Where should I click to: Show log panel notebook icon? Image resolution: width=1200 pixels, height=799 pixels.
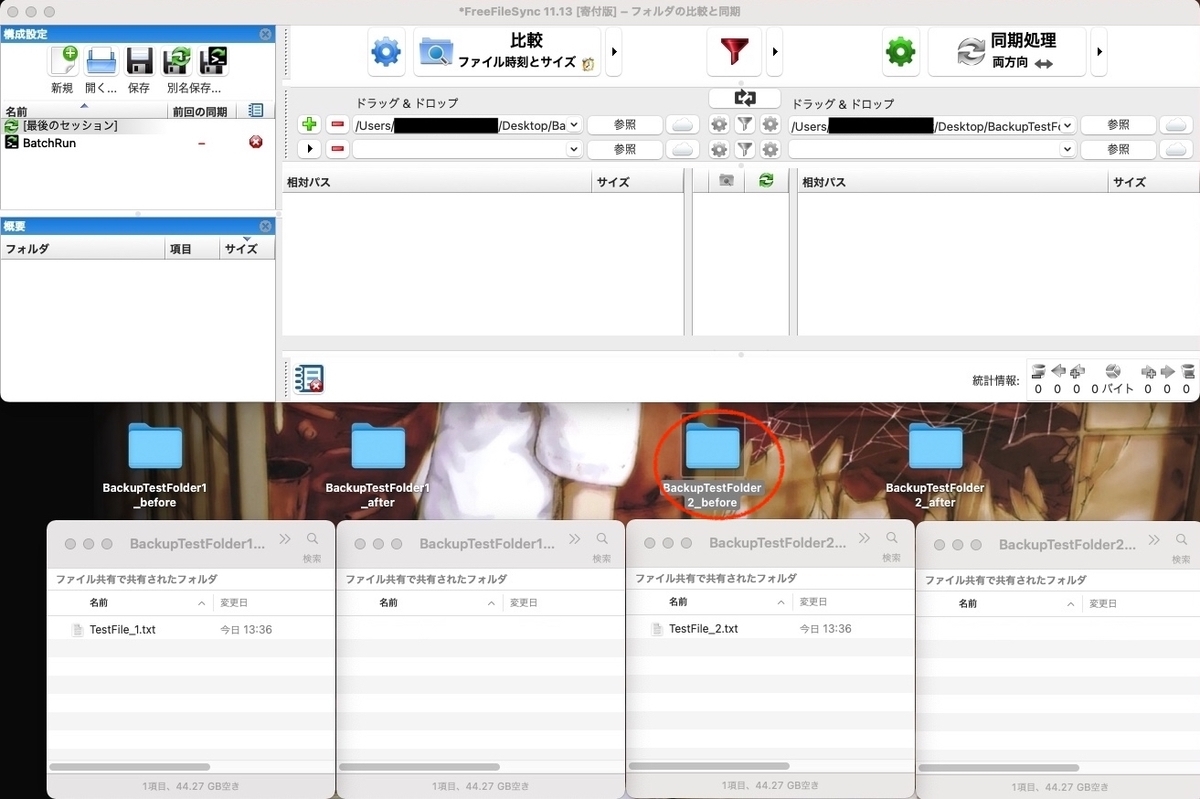click(x=309, y=378)
